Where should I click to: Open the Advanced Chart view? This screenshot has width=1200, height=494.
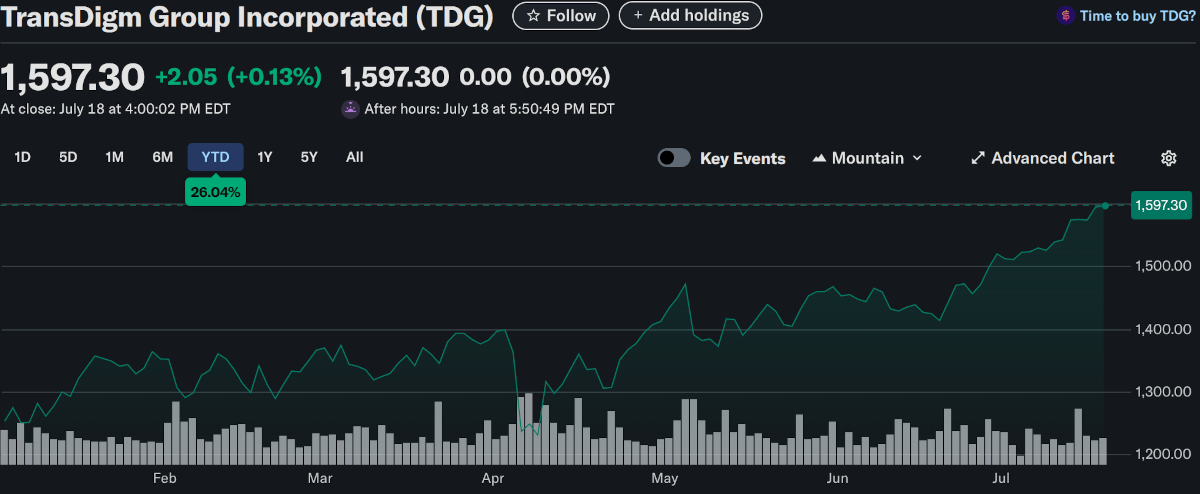(1043, 158)
